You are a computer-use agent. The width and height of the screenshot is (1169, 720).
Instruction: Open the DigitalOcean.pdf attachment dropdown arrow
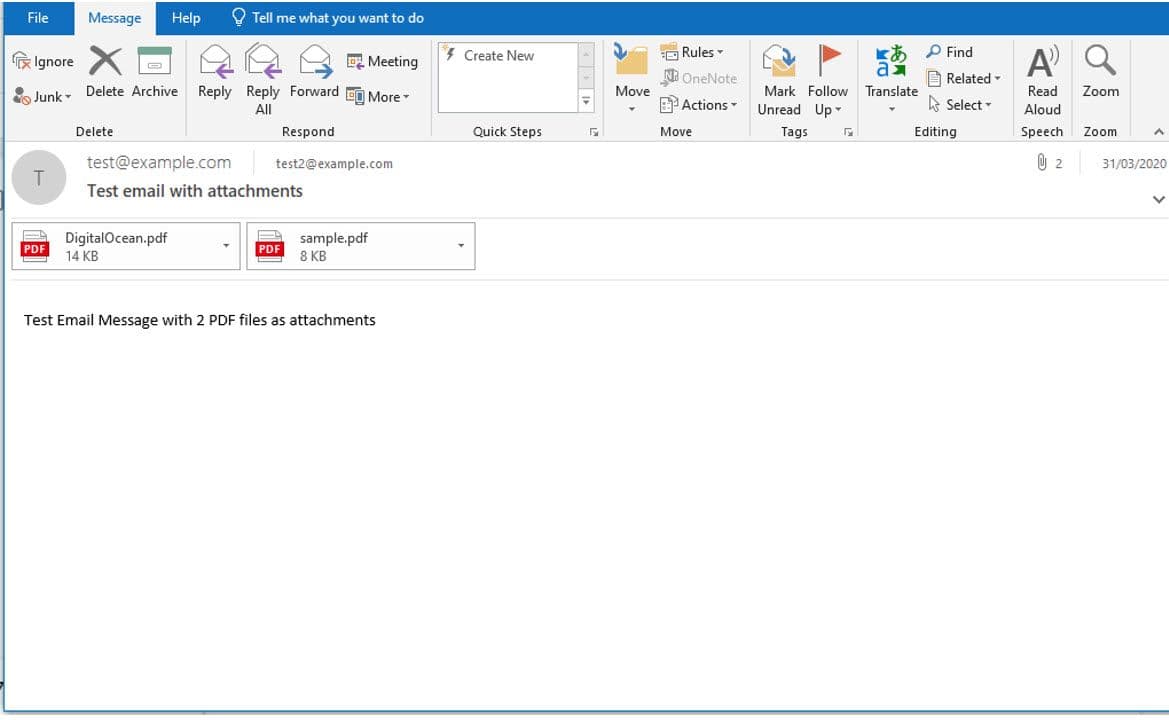(226, 246)
